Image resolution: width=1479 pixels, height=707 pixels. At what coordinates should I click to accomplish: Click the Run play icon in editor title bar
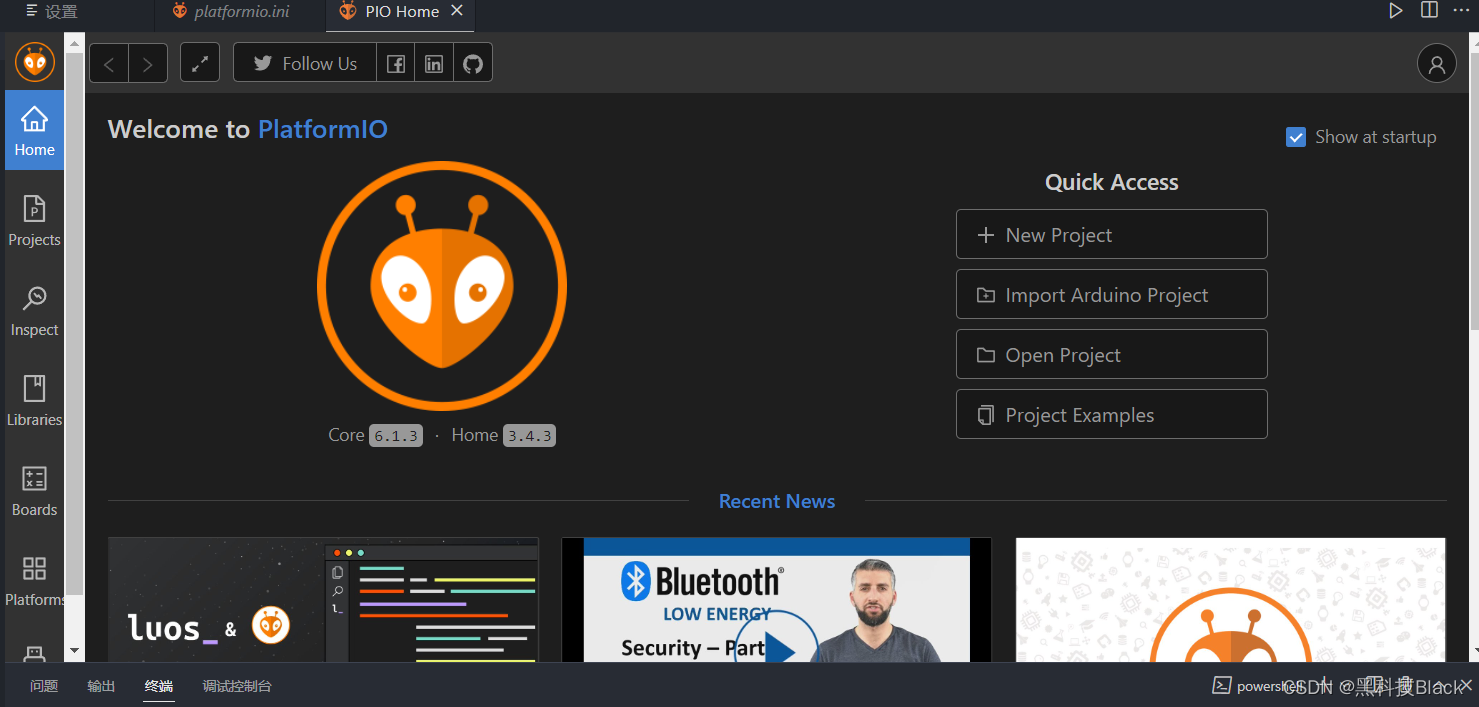(1395, 10)
